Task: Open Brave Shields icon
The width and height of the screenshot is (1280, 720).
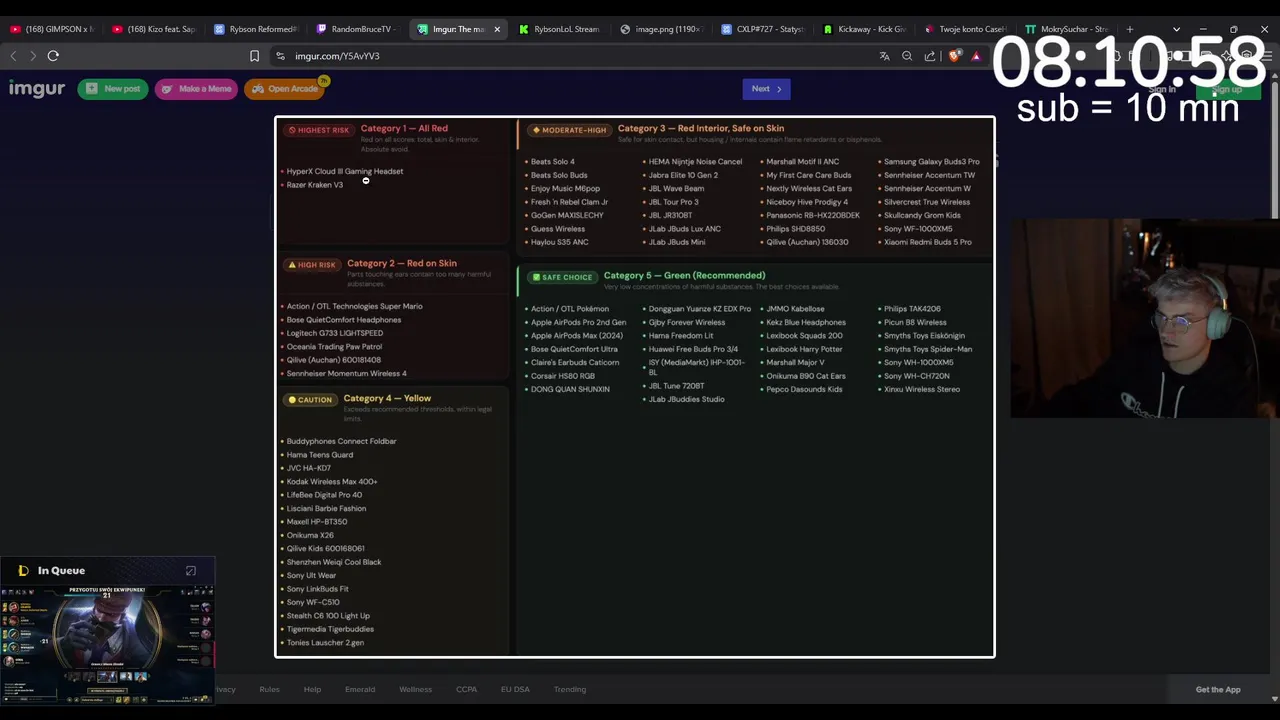Action: click(x=954, y=56)
